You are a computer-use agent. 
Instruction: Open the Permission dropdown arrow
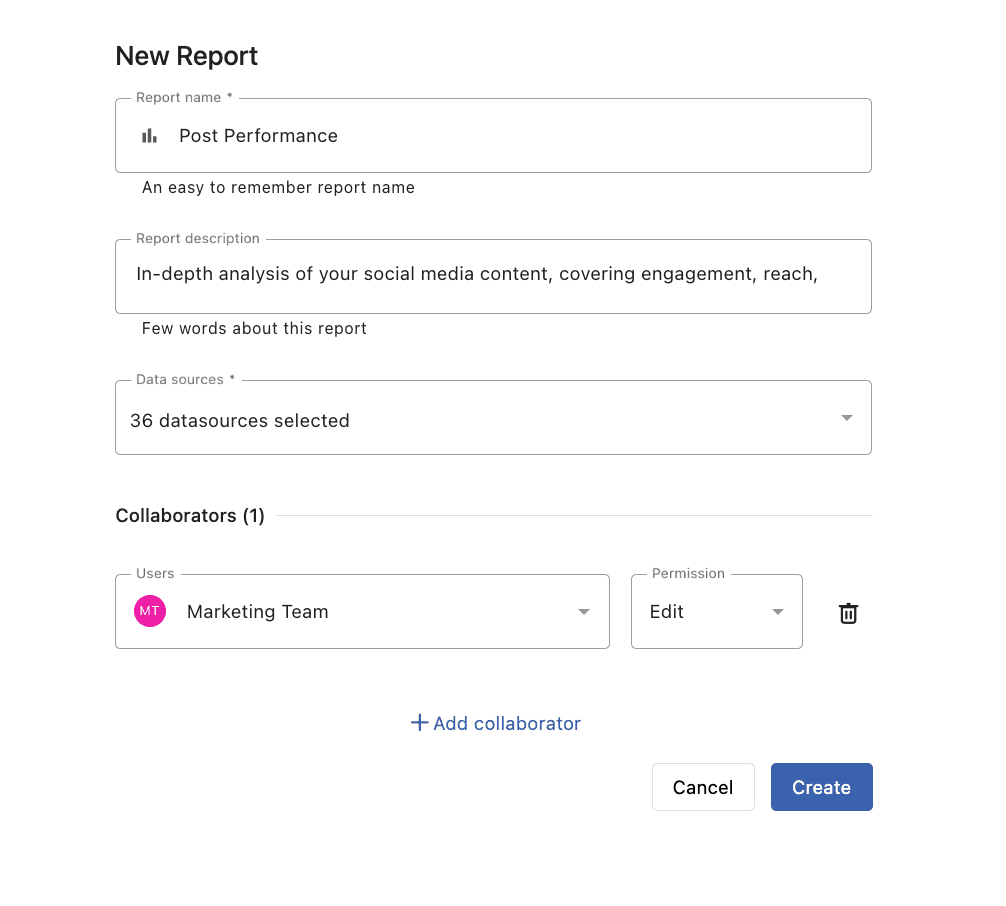click(777, 612)
